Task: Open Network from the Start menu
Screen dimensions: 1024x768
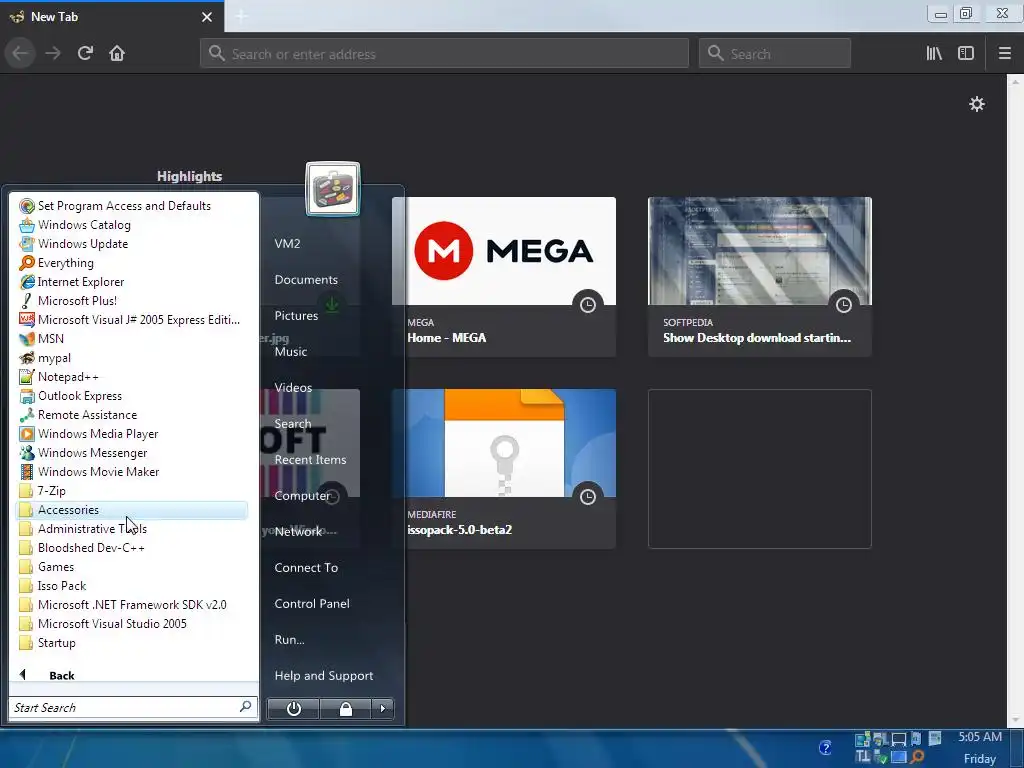Action: coord(298,532)
